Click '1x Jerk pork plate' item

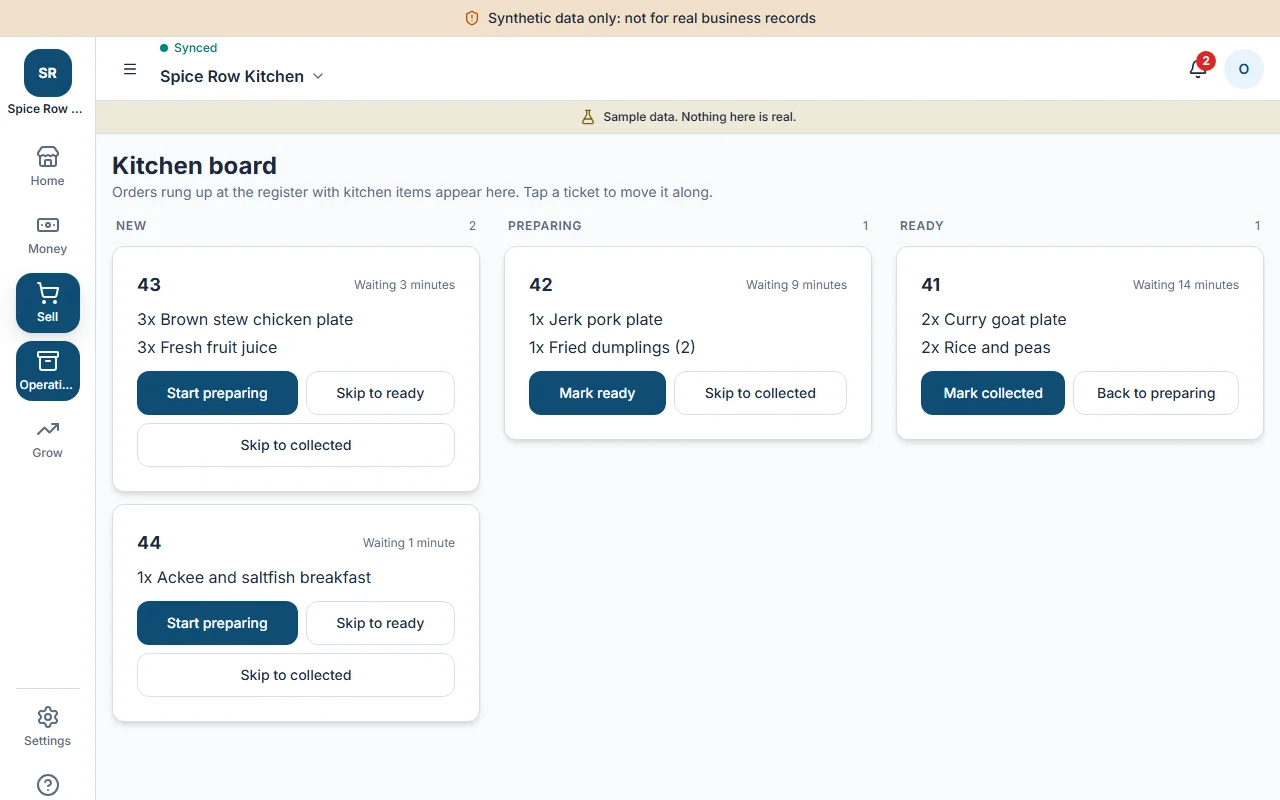(x=596, y=320)
